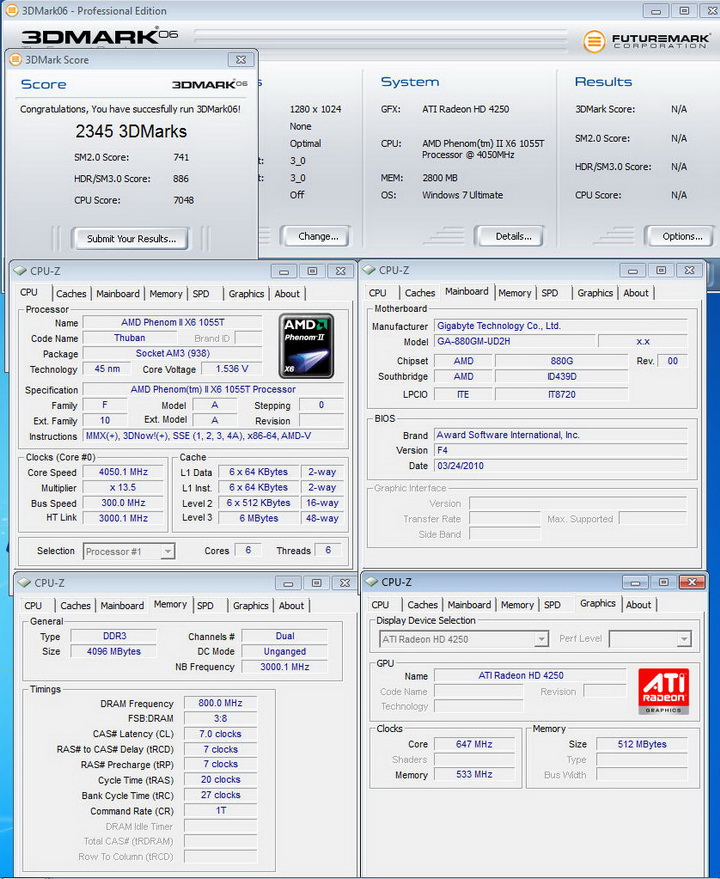Click the 3DMark06 title bar app icon
This screenshot has width=720, height=879.
coord(11,10)
